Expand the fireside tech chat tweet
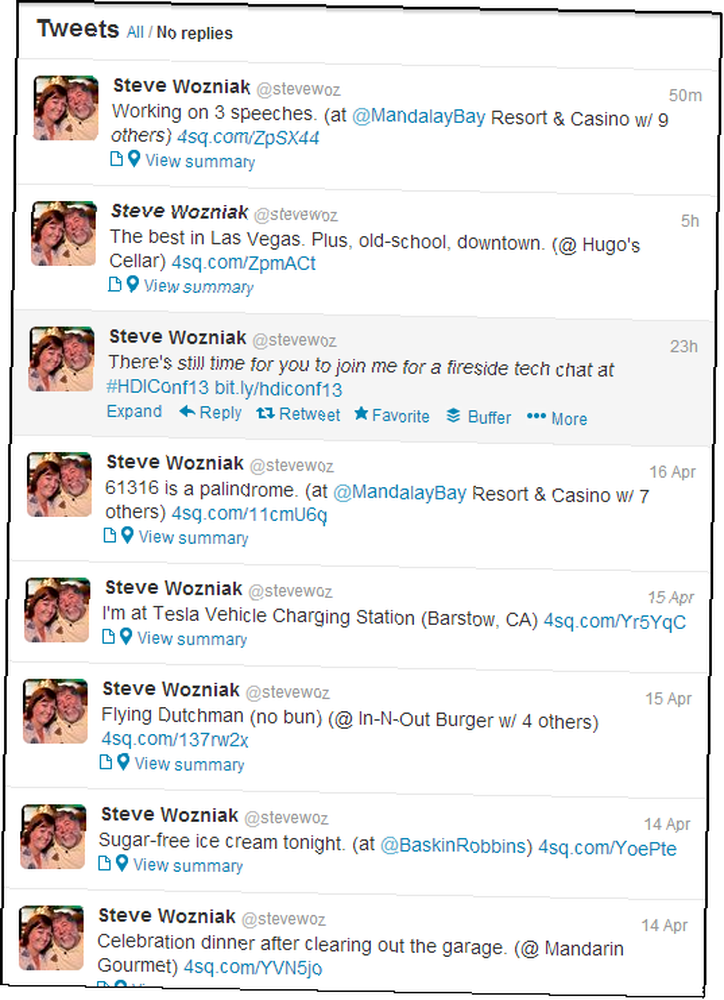The height and width of the screenshot is (1000, 724). click(134, 411)
